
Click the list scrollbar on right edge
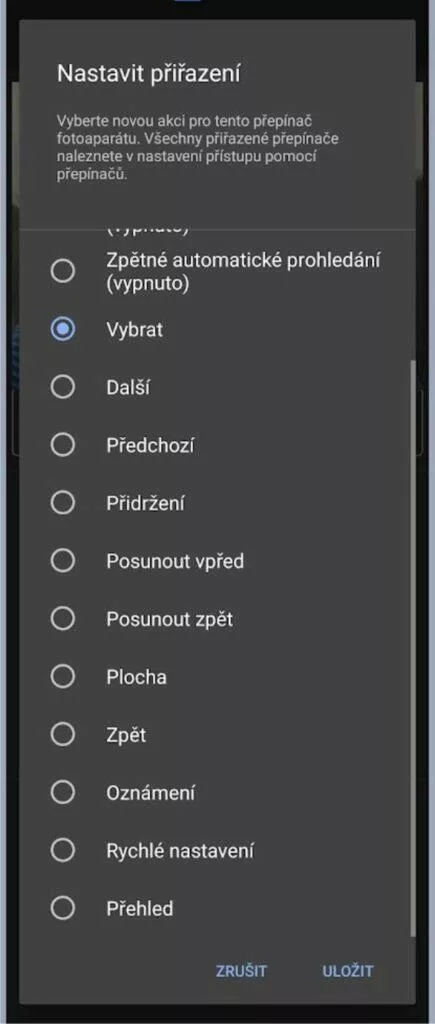[412, 648]
